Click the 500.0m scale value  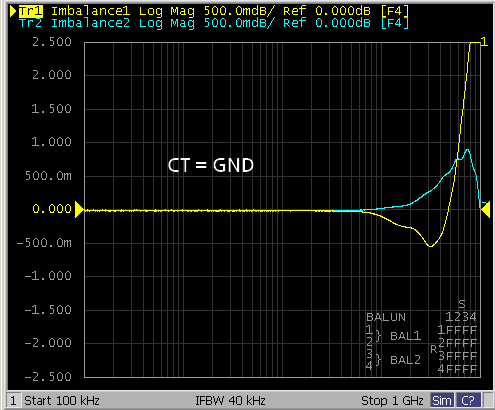pos(48,176)
